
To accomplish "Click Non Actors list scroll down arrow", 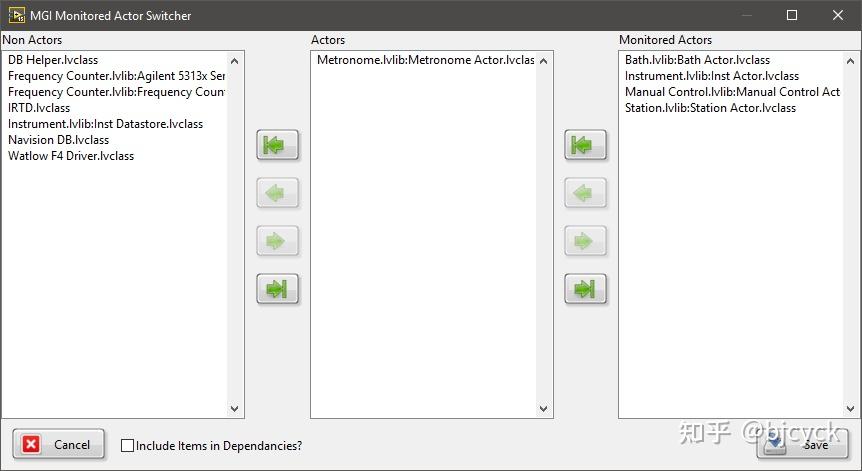I will click(x=235, y=409).
